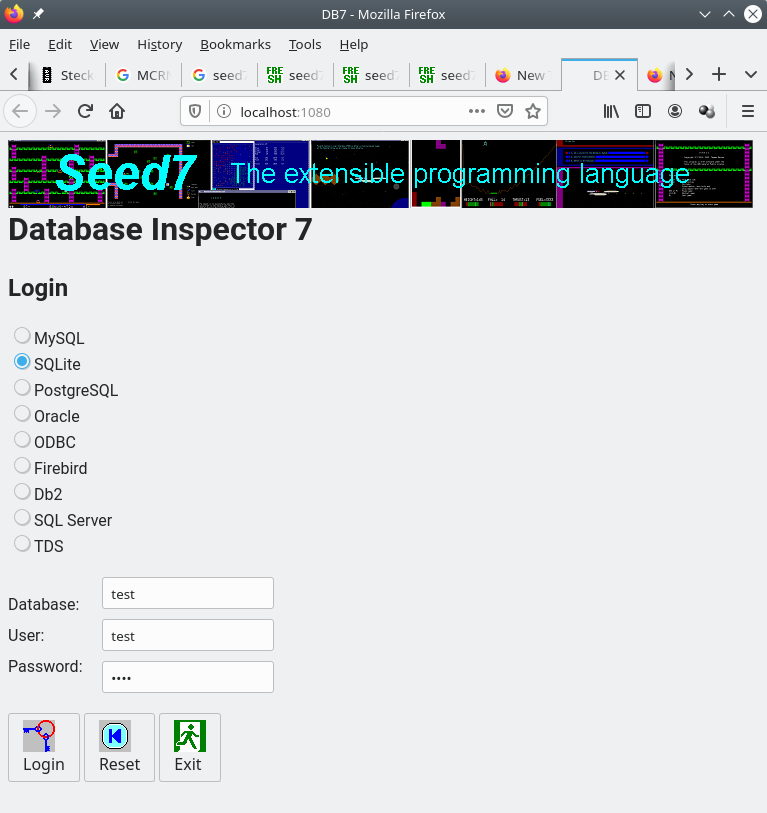Pick the Firebird radio option
Screen dimensions: 767x813
click(x=22, y=466)
